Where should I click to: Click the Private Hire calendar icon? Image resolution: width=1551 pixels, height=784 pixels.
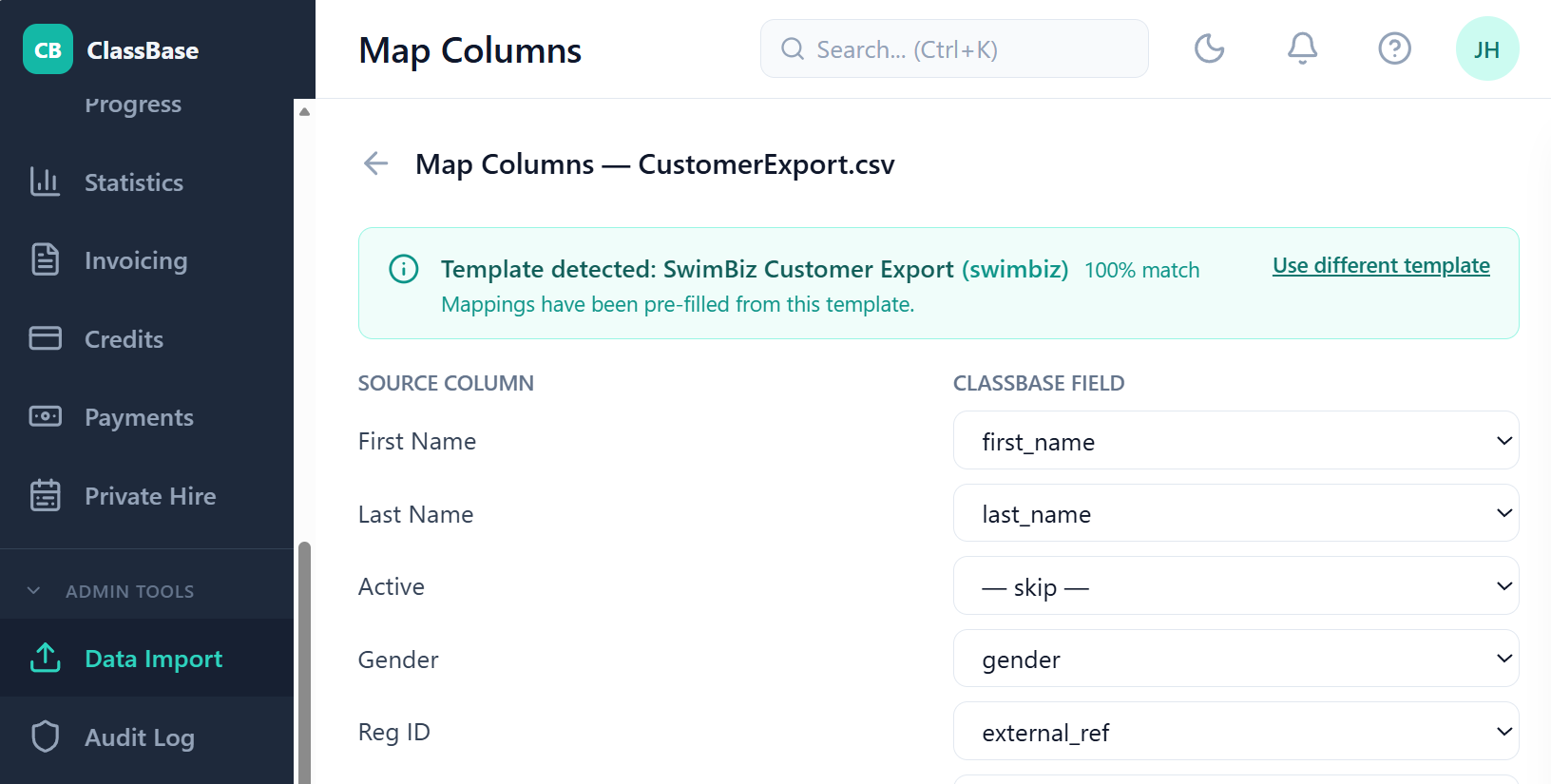(x=45, y=495)
